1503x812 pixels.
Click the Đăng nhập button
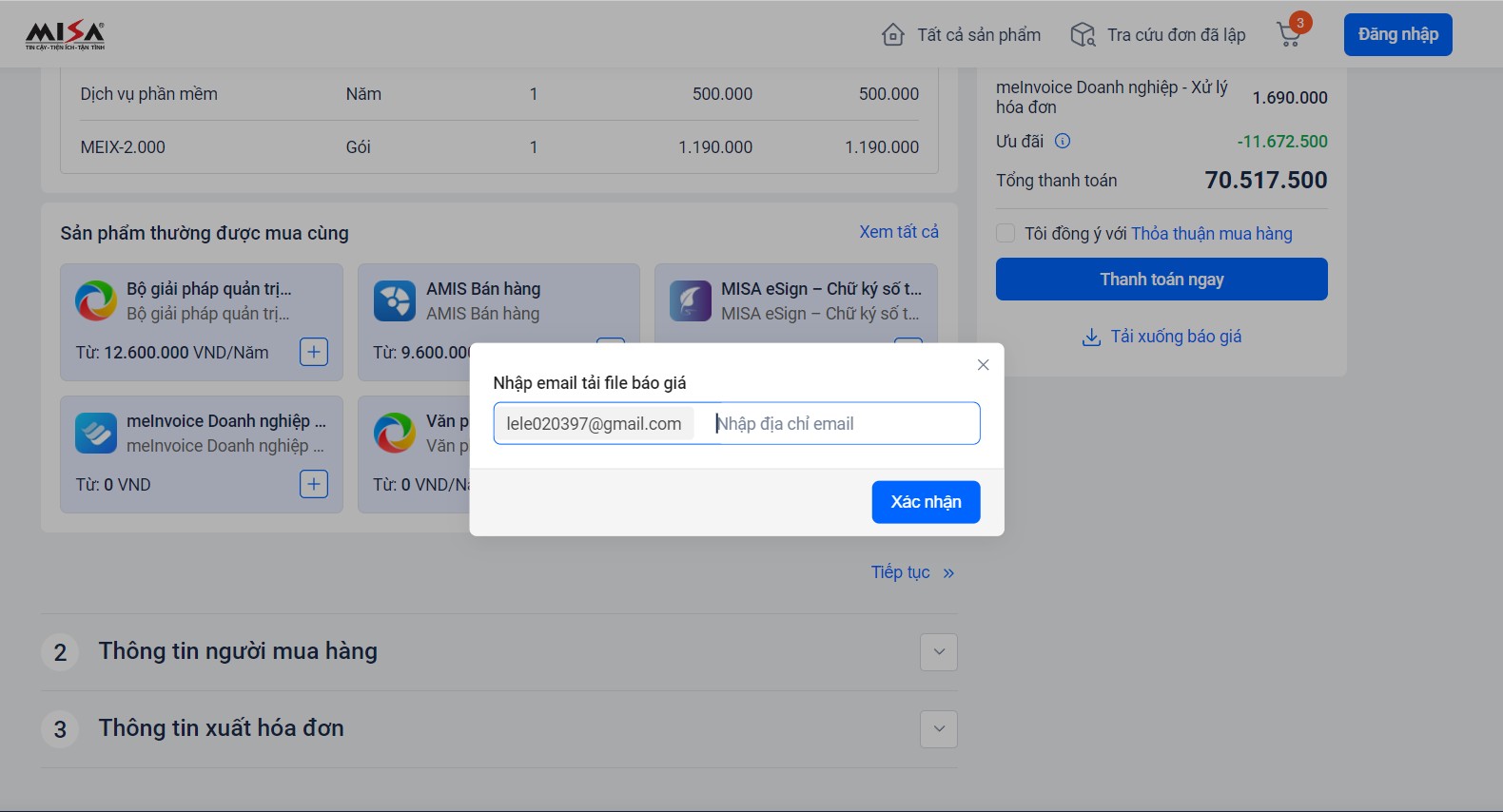pyautogui.click(x=1397, y=35)
